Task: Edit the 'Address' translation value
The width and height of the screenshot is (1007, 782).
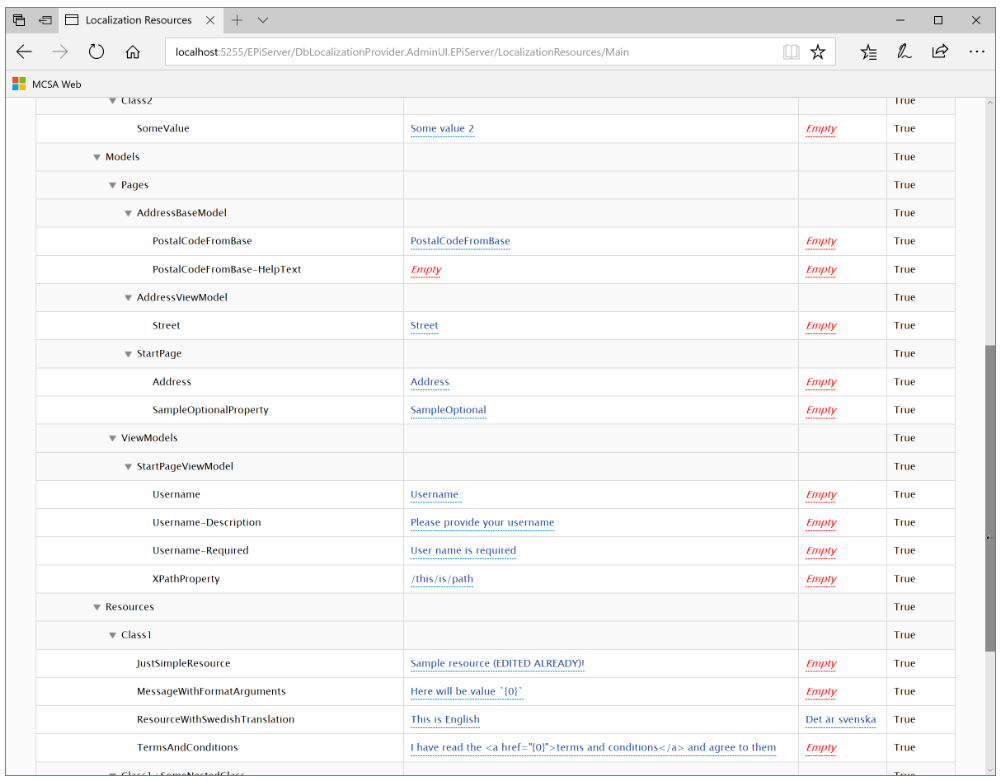Action: 430,382
